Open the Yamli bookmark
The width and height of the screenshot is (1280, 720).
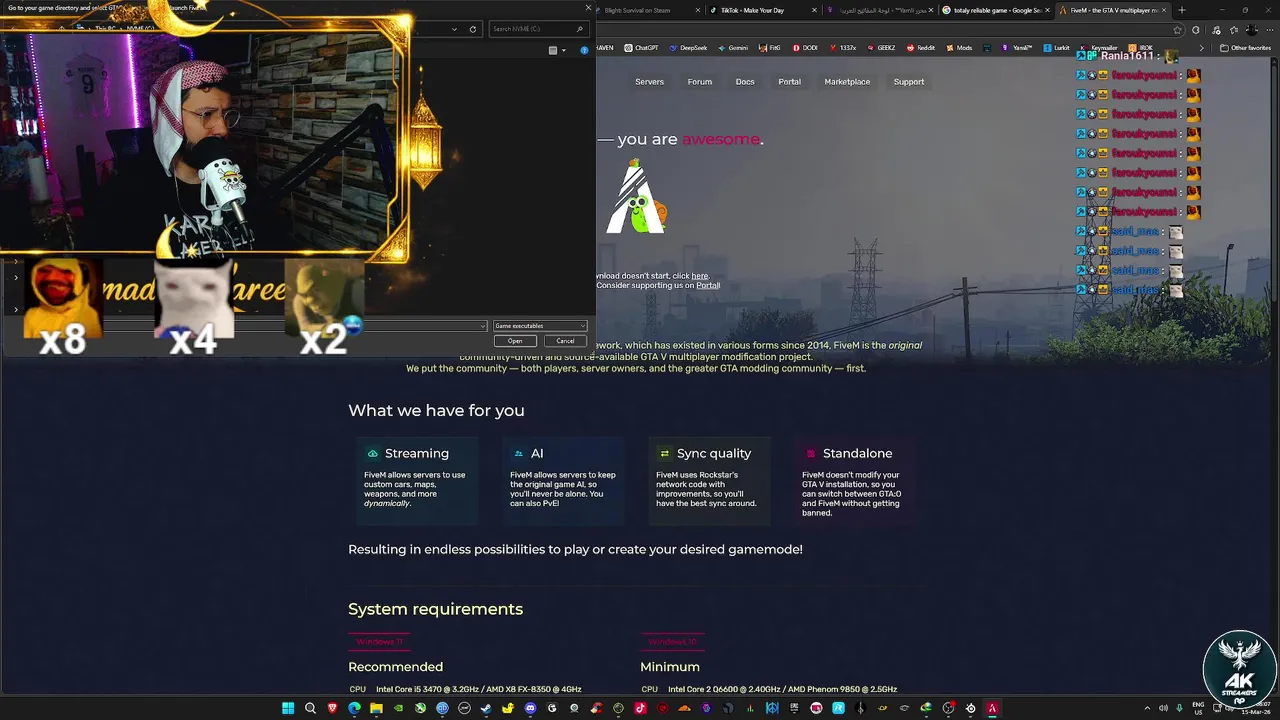pyautogui.click(x=1017, y=48)
